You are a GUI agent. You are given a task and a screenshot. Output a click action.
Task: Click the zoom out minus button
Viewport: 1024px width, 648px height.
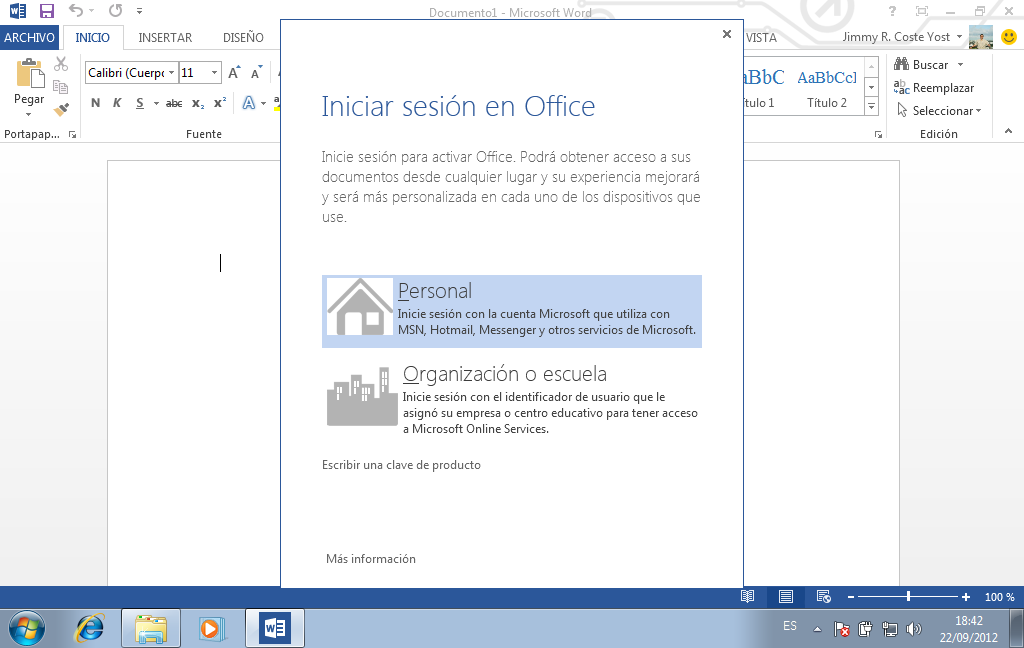(850, 597)
